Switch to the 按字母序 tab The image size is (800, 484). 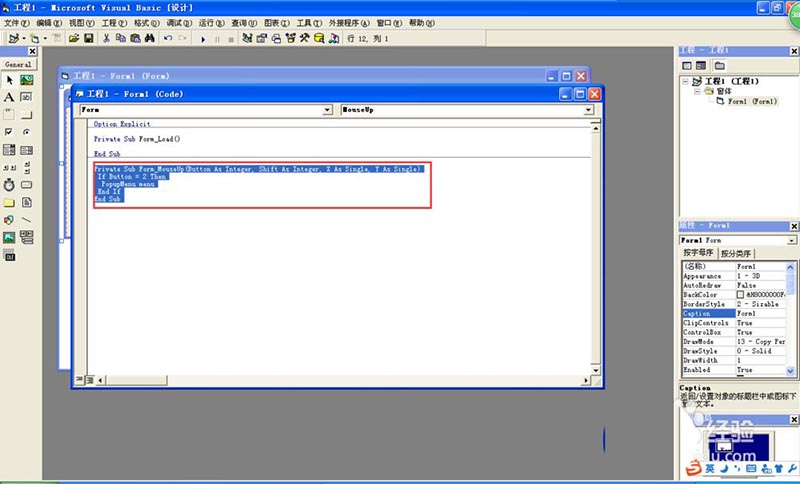coord(699,253)
